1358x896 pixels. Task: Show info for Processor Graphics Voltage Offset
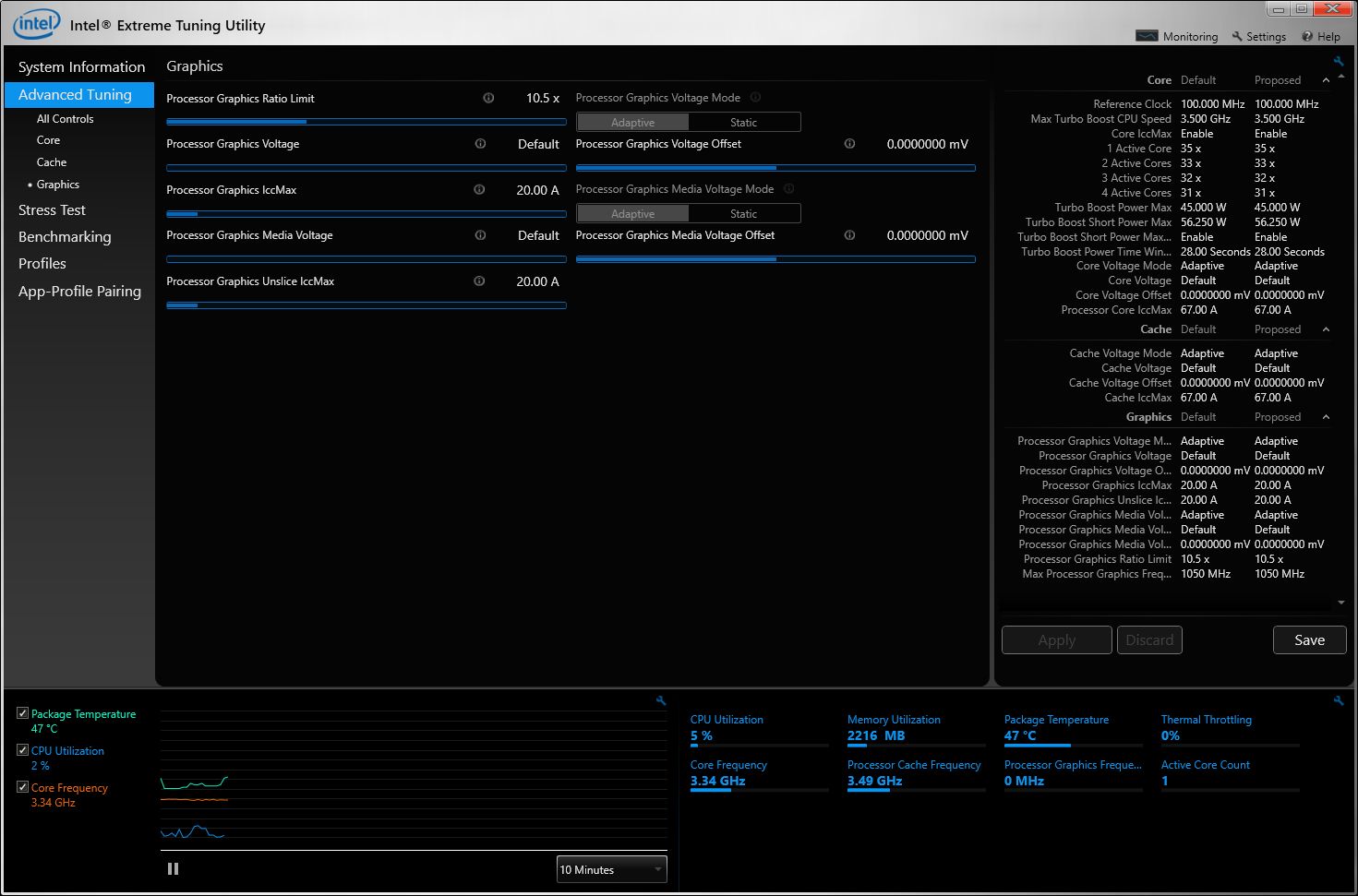[849, 143]
